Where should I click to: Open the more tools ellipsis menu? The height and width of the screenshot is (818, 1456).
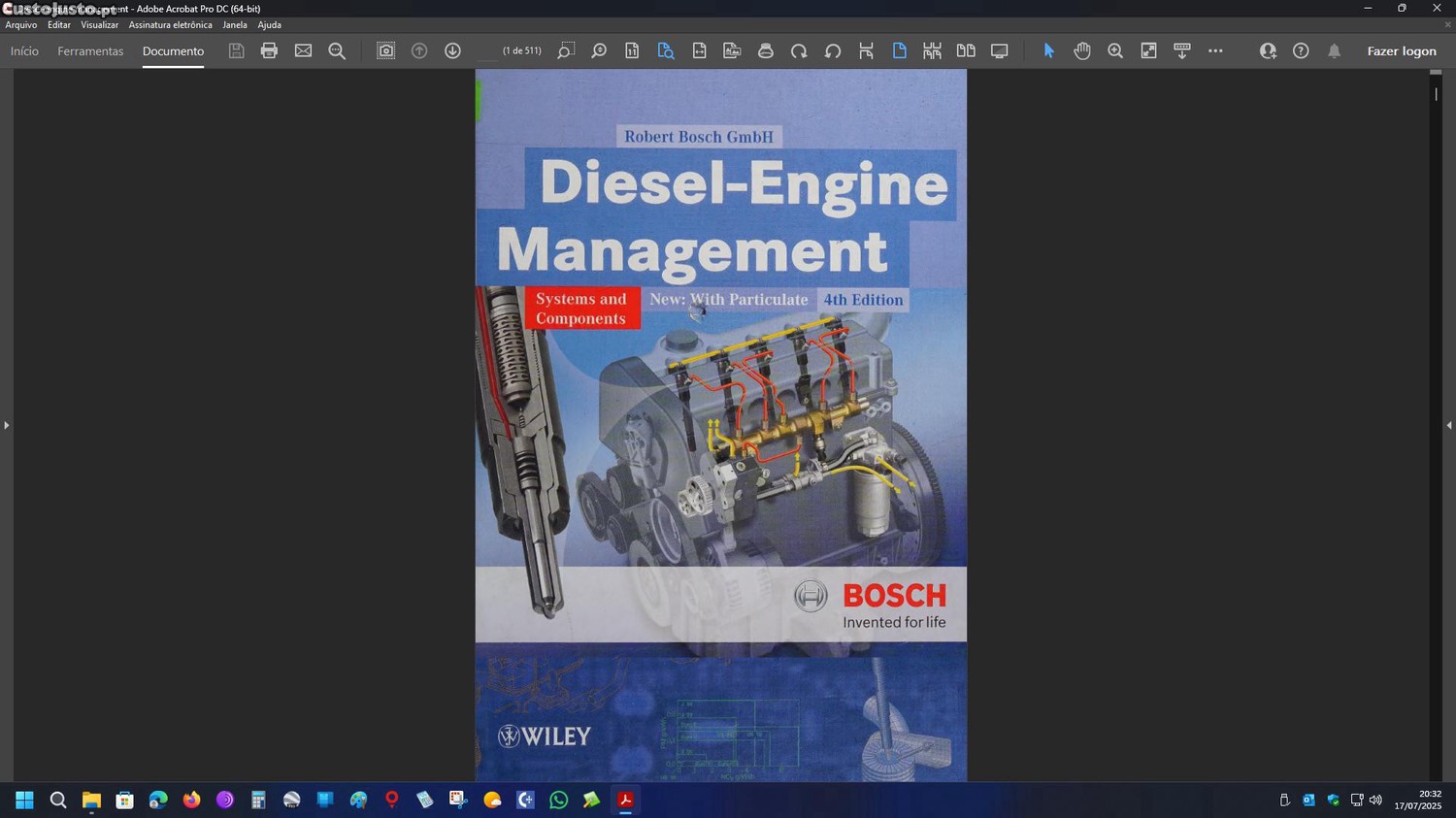pos(1215,50)
